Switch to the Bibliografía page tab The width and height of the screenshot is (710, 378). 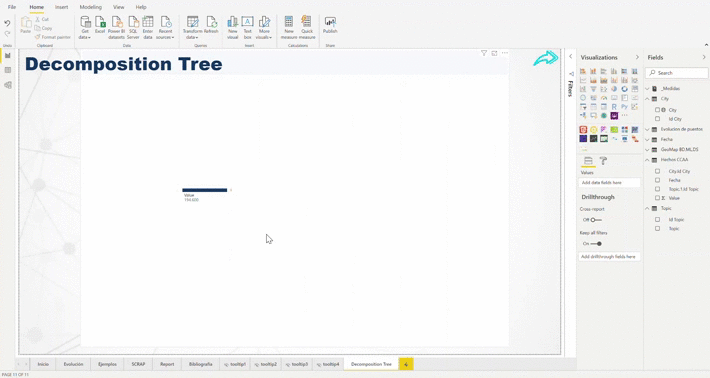coord(201,364)
